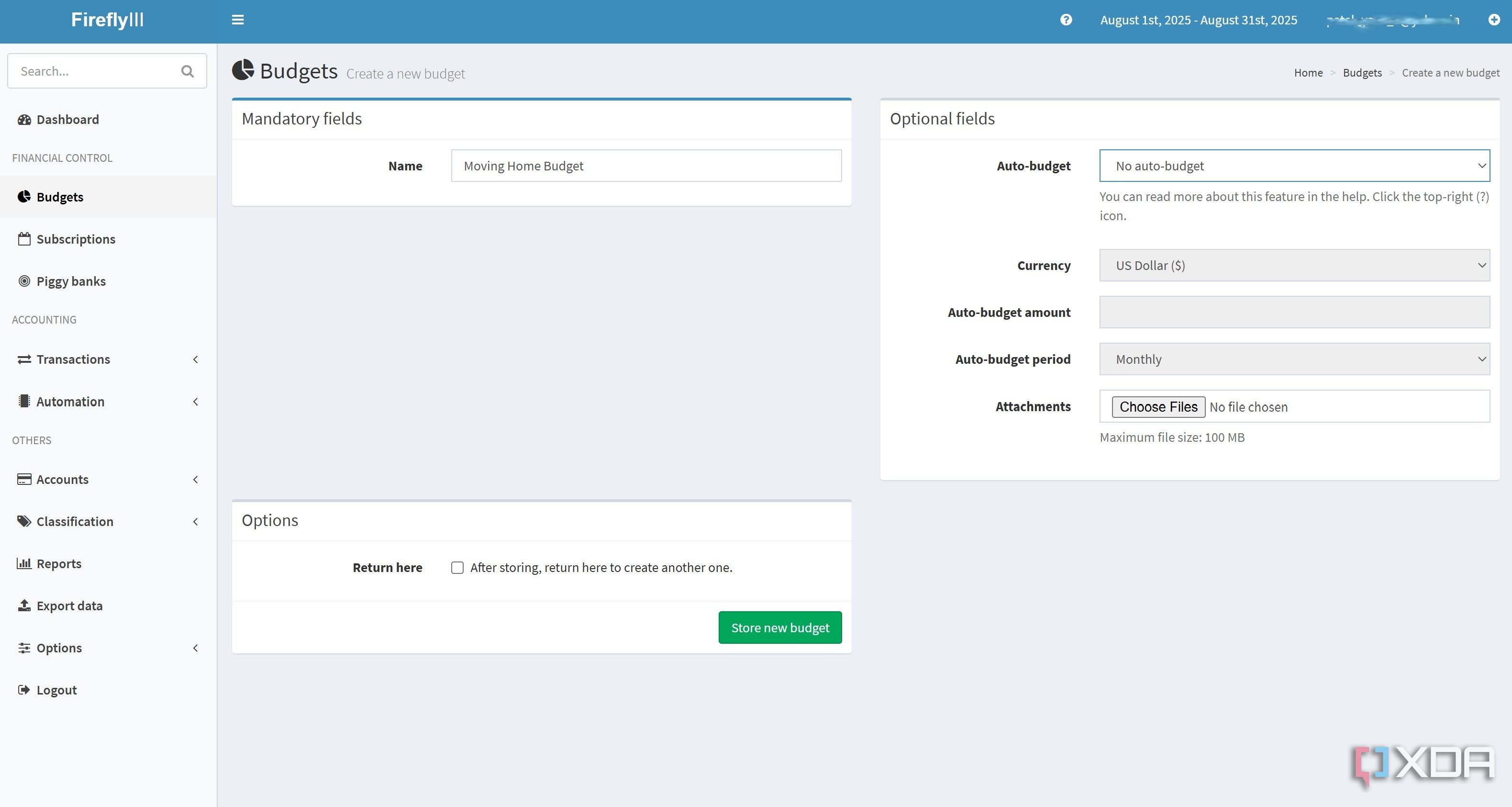Click the Accounts credit card icon
The image size is (1512, 807).
24,479
